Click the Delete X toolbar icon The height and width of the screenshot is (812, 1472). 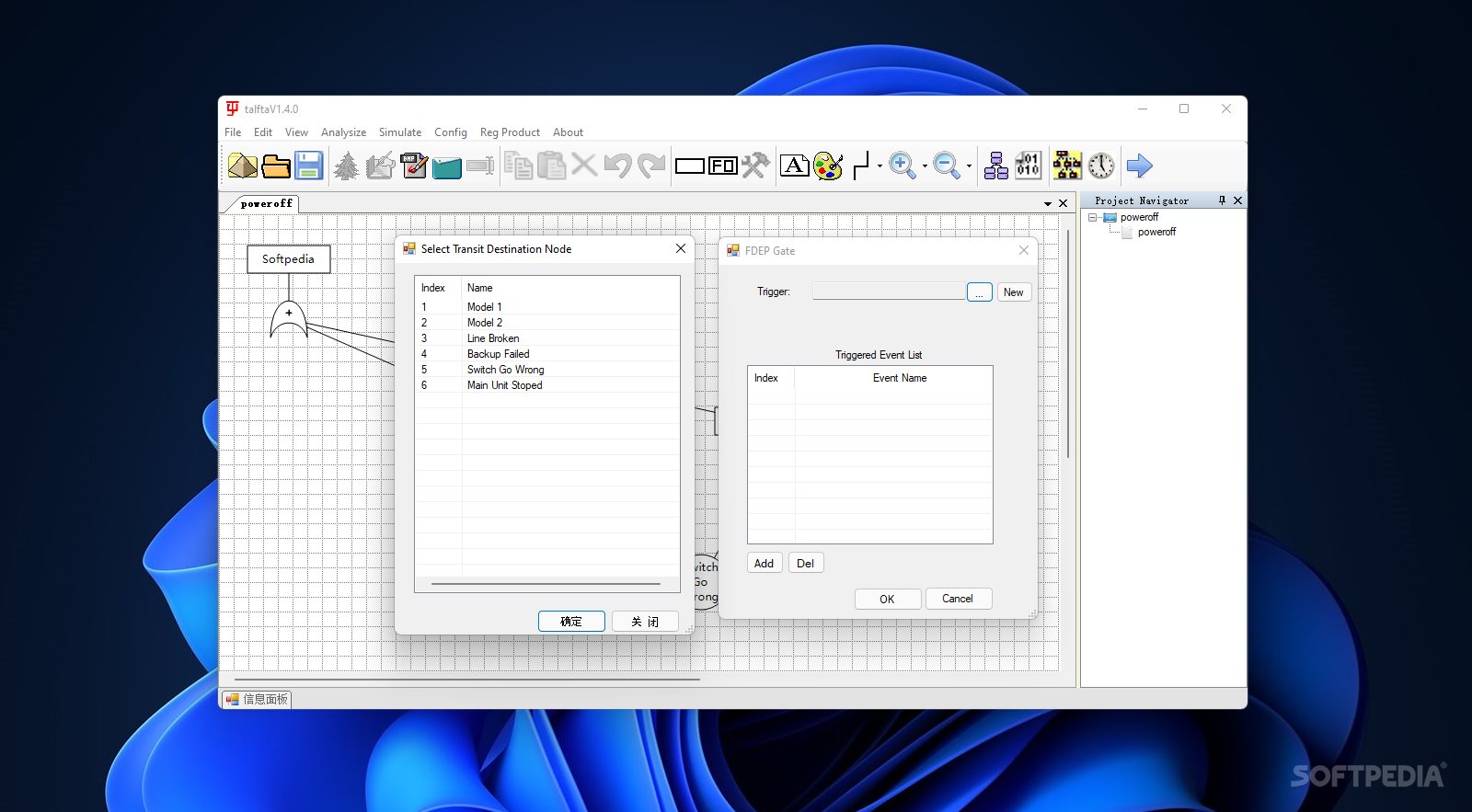coord(584,165)
